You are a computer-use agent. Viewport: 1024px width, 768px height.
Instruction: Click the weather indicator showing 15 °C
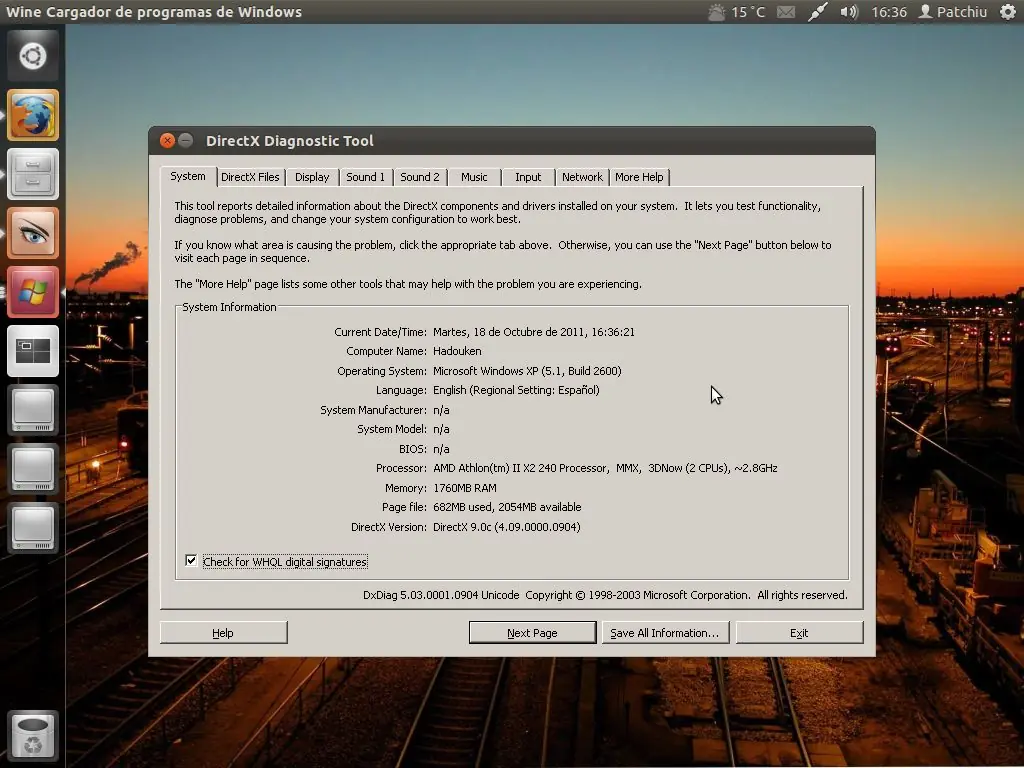tap(737, 12)
